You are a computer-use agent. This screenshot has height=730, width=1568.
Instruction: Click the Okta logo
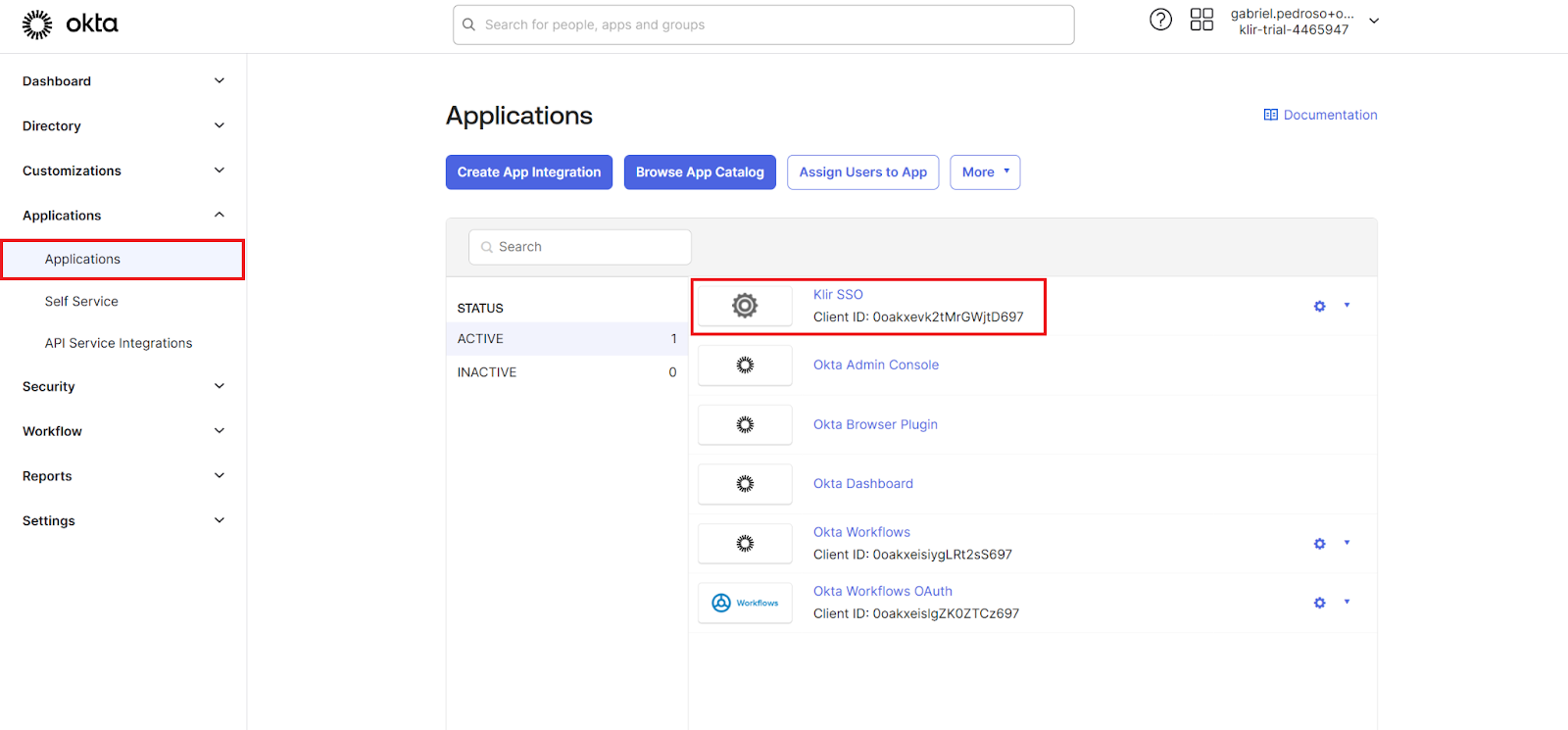(x=70, y=24)
